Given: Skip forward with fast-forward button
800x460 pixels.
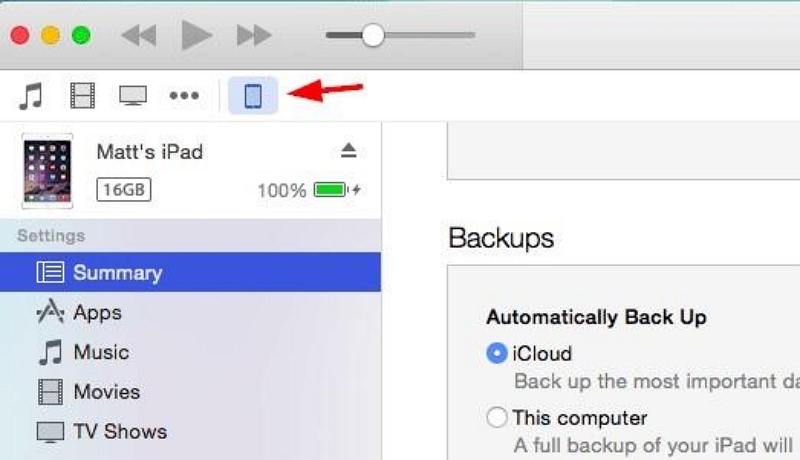Looking at the screenshot, I should (254, 36).
